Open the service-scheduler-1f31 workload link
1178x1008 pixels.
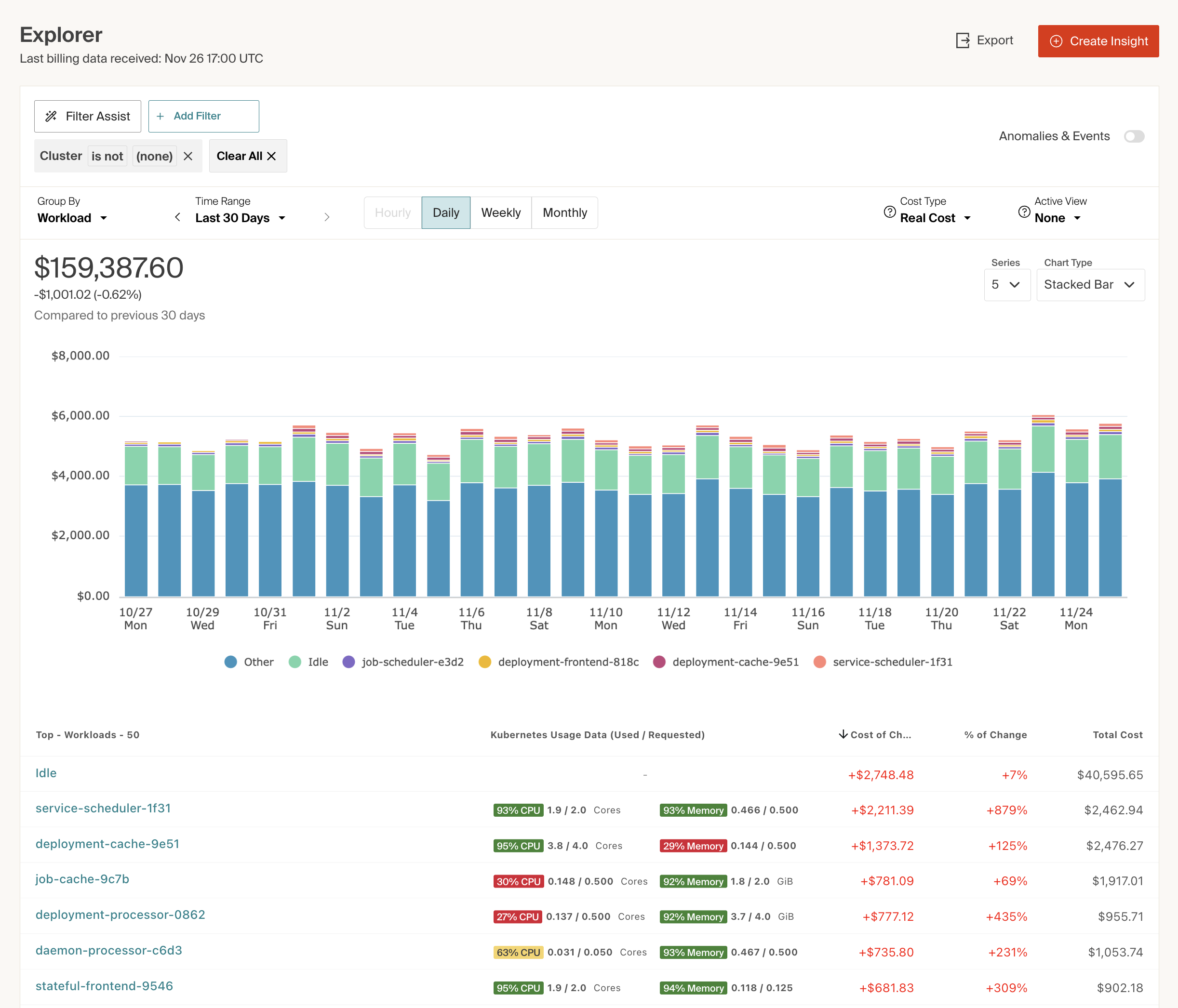pyautogui.click(x=103, y=808)
